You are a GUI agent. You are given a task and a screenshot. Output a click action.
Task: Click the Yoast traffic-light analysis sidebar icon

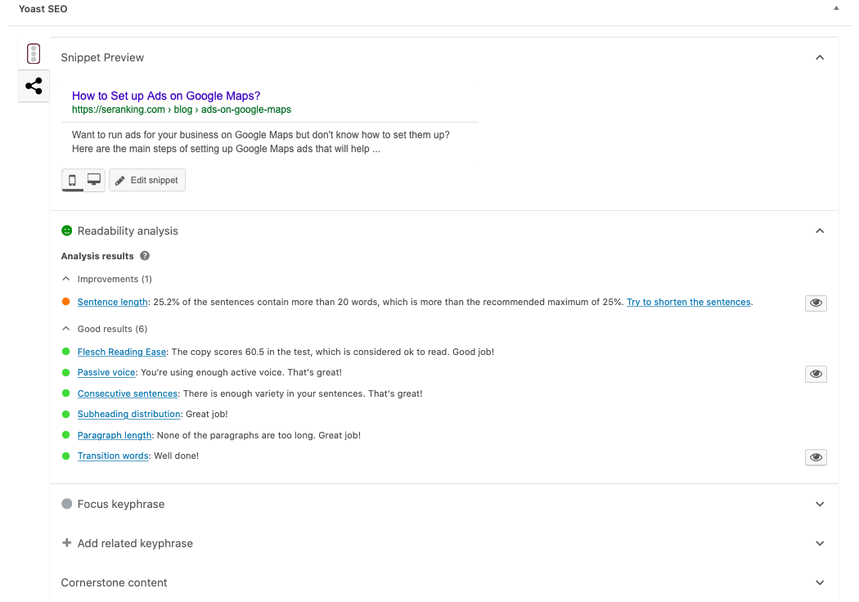[x=33, y=52]
